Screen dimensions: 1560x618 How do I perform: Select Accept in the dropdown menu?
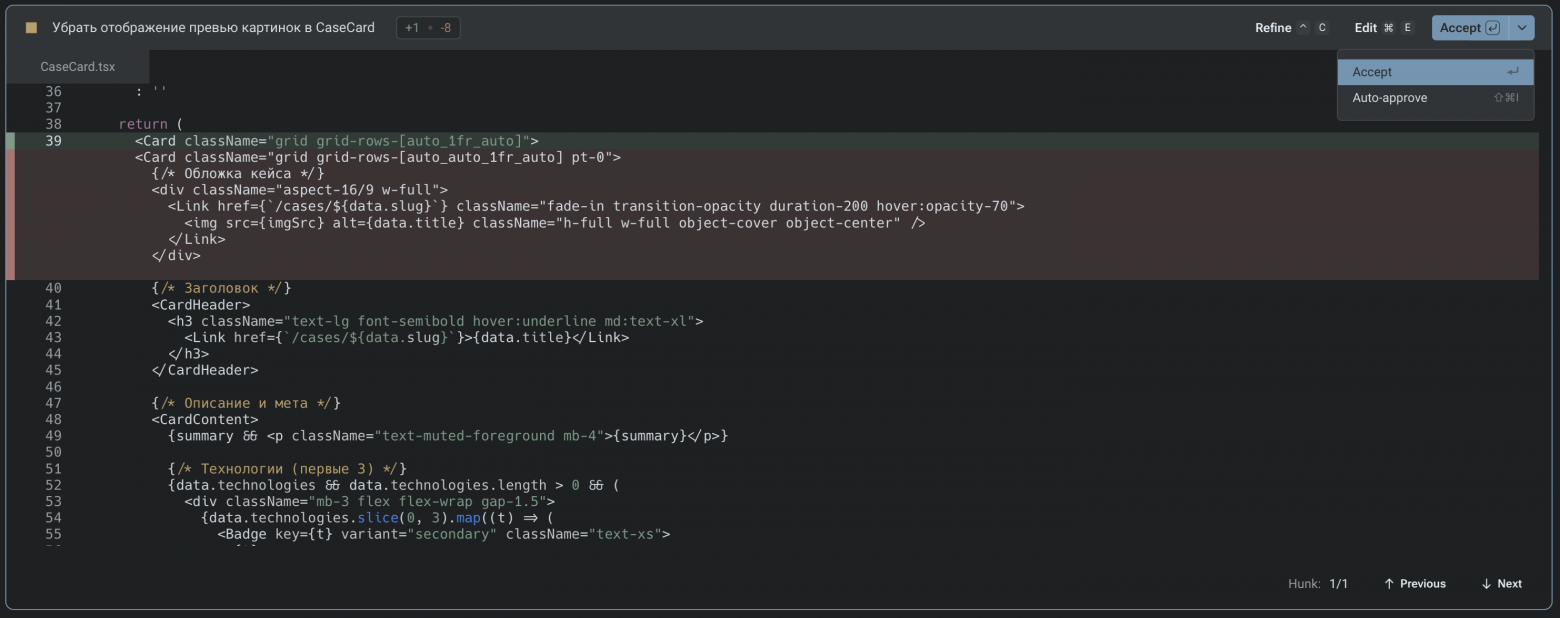point(1434,72)
